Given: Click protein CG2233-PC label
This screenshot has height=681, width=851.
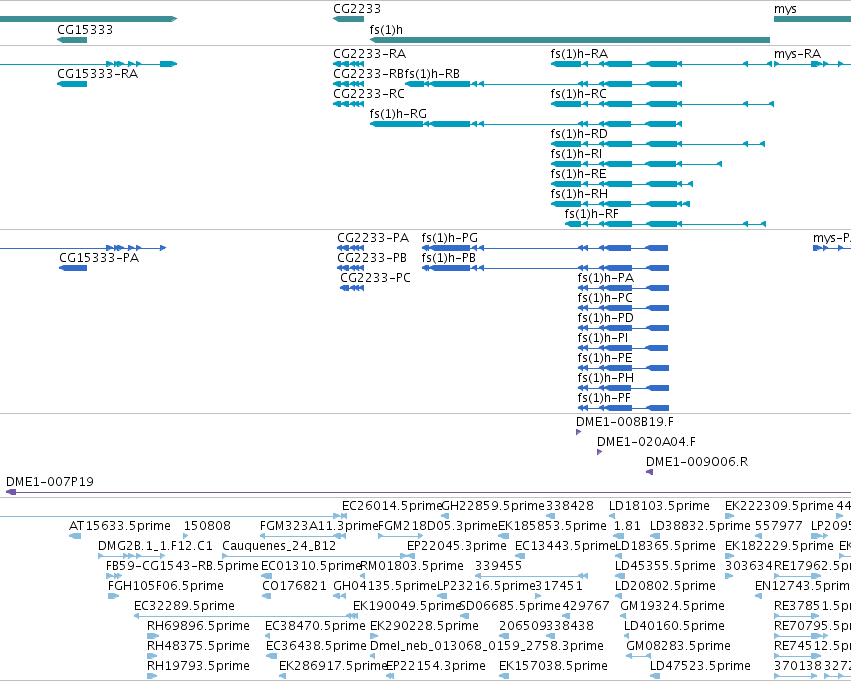Looking at the screenshot, I should click(x=375, y=278).
